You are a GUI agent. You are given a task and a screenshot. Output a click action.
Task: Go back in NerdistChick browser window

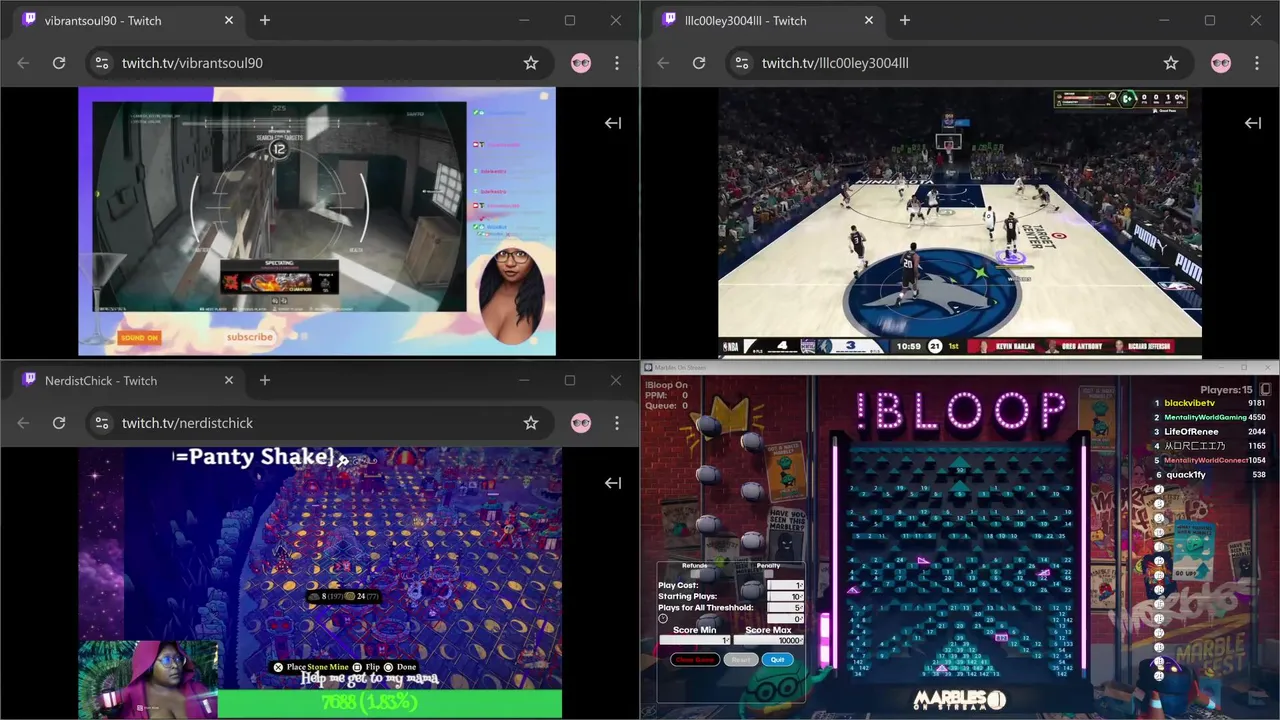click(23, 423)
